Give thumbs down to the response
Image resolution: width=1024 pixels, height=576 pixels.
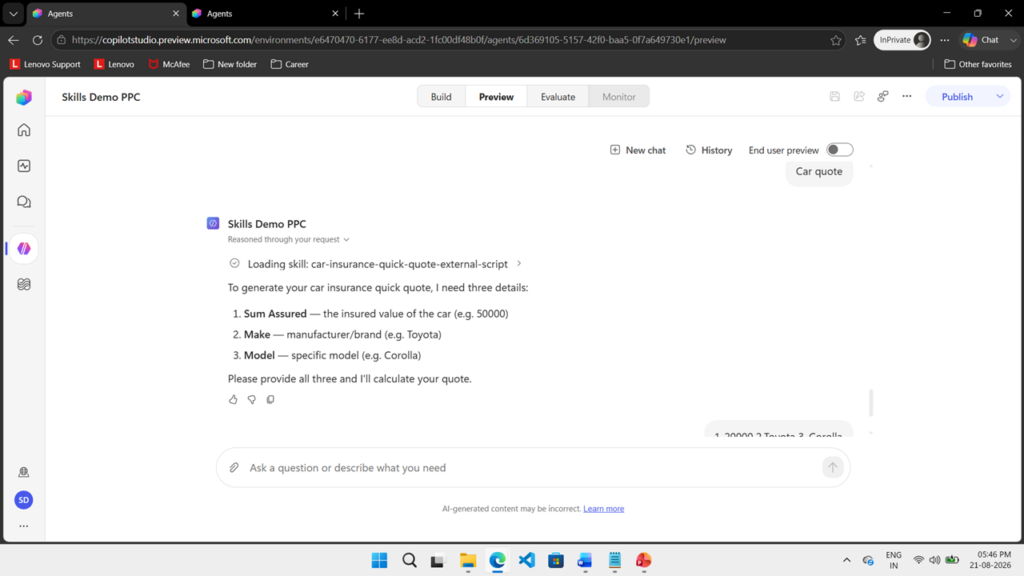click(x=251, y=400)
